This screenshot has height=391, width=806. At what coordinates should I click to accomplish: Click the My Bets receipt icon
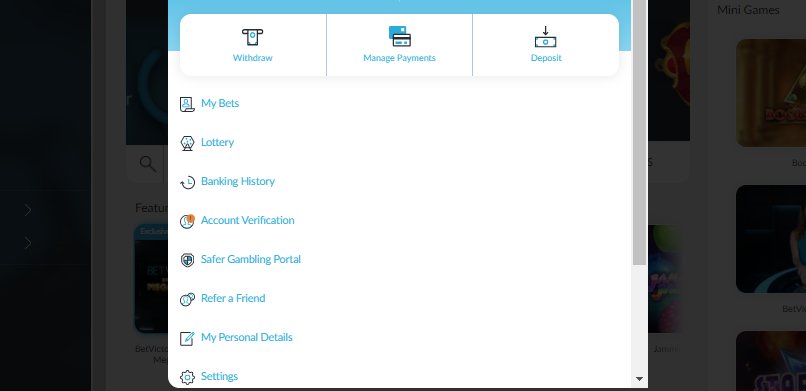[x=187, y=104]
